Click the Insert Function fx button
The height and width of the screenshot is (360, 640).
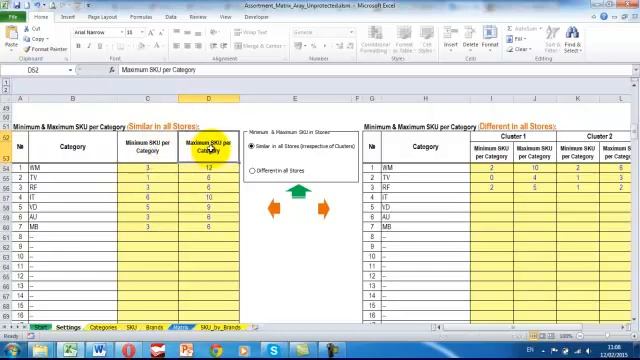tap(111, 70)
